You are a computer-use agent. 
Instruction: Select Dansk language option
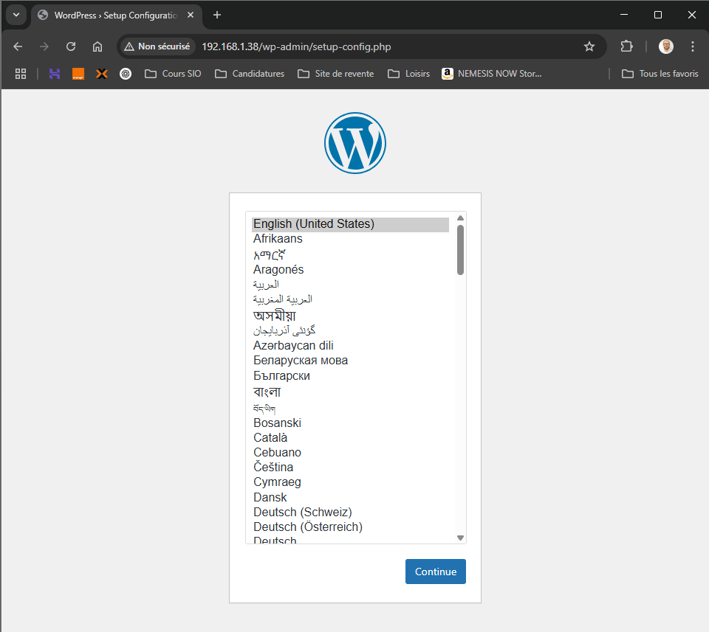pyautogui.click(x=350, y=497)
